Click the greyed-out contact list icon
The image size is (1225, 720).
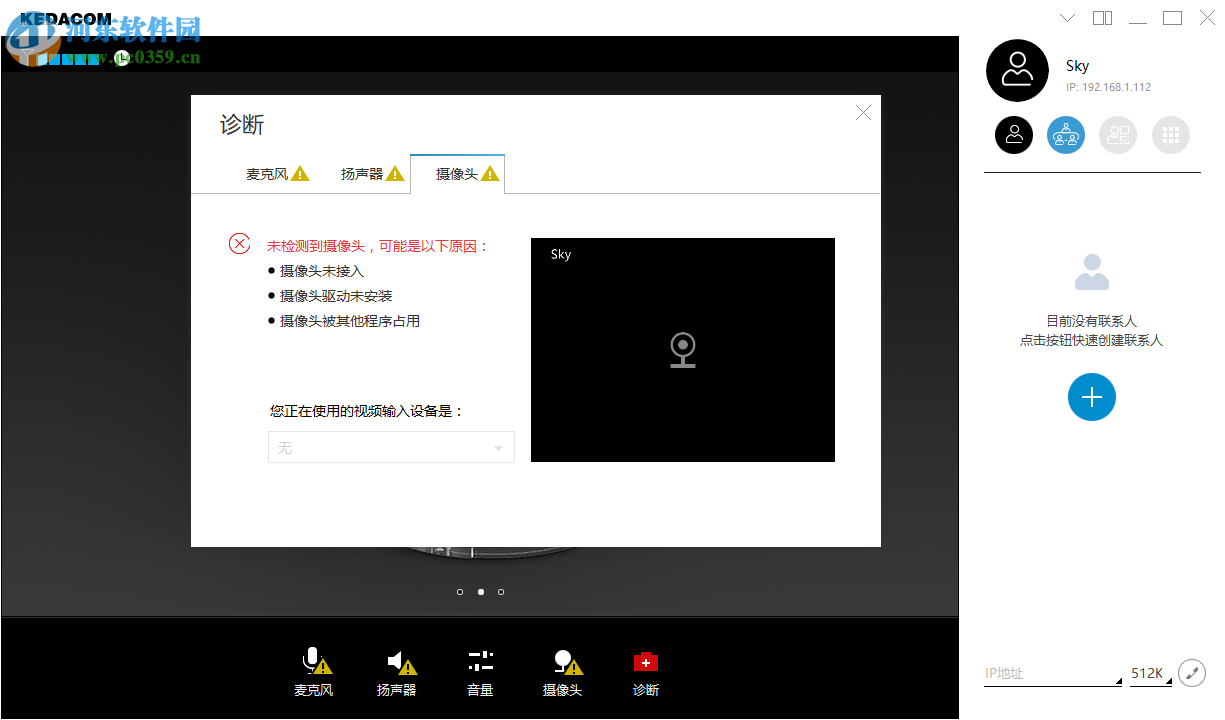(x=1118, y=134)
